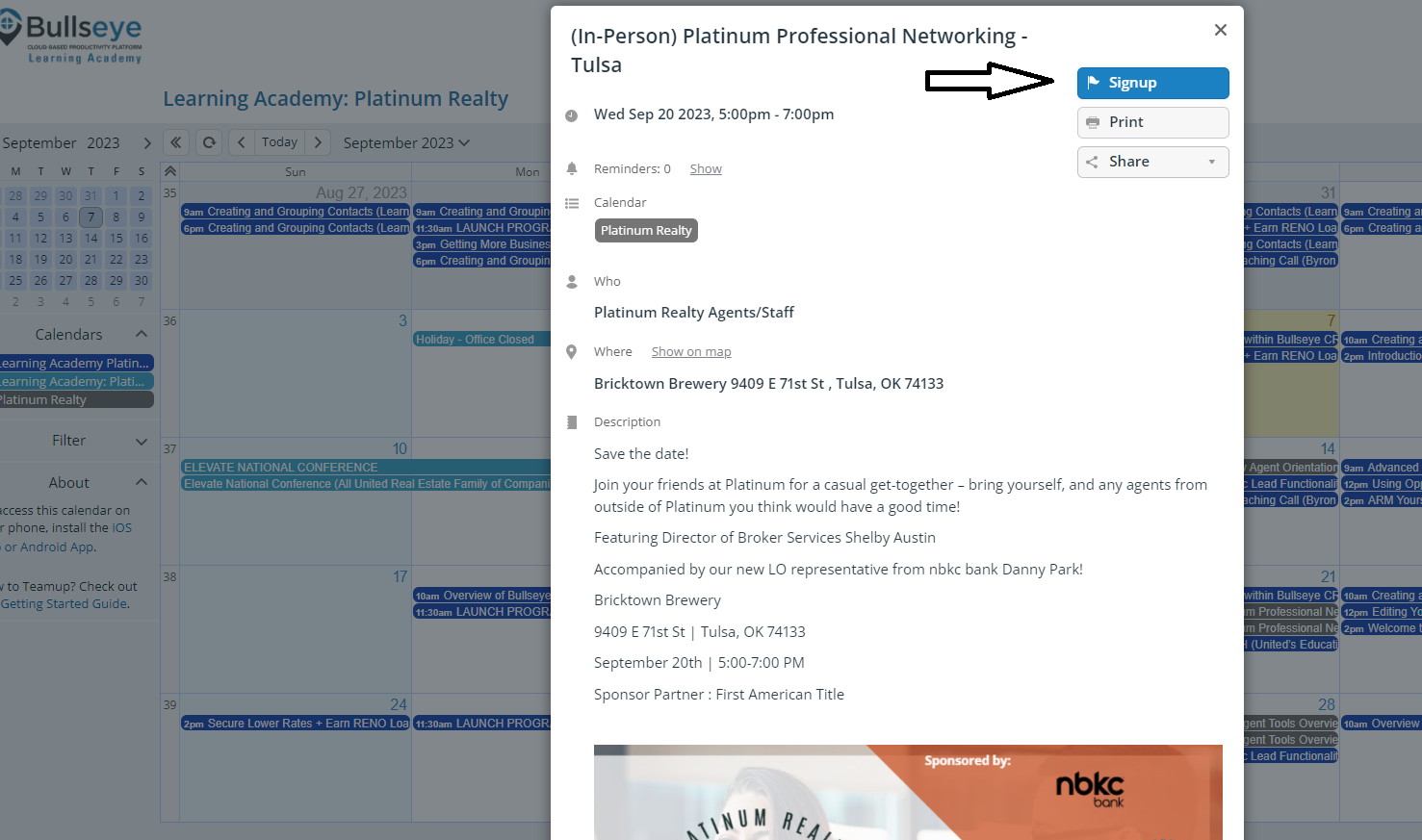
Task: Open 10am Overview of Bullseye event
Action: pyautogui.click(x=482, y=596)
